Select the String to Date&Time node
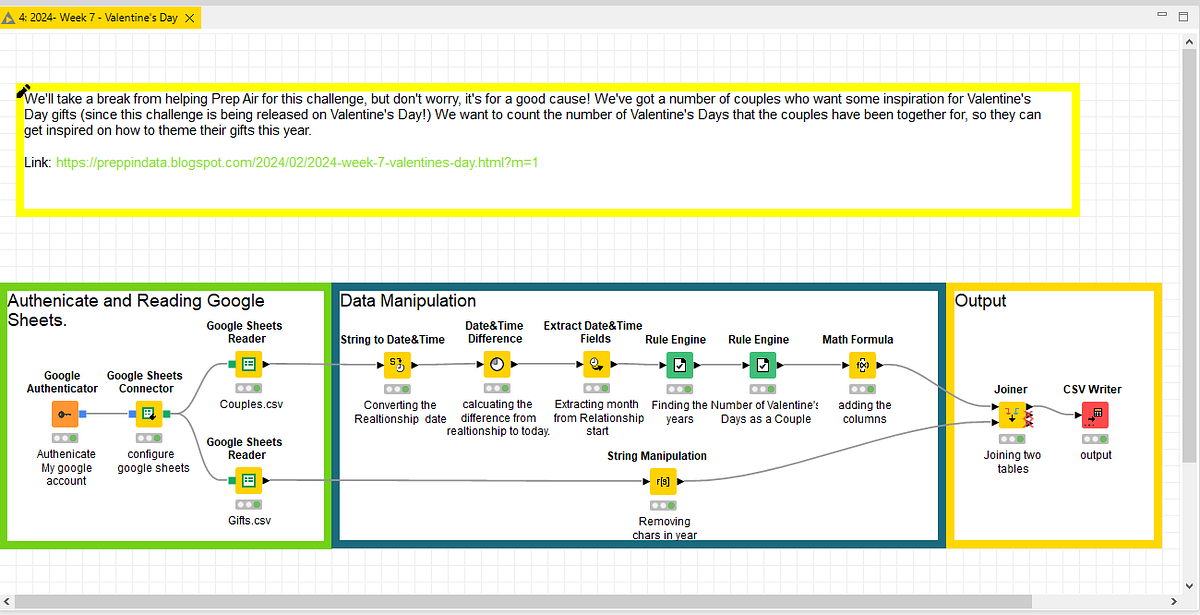Image resolution: width=1200 pixels, height=615 pixels. [397, 365]
